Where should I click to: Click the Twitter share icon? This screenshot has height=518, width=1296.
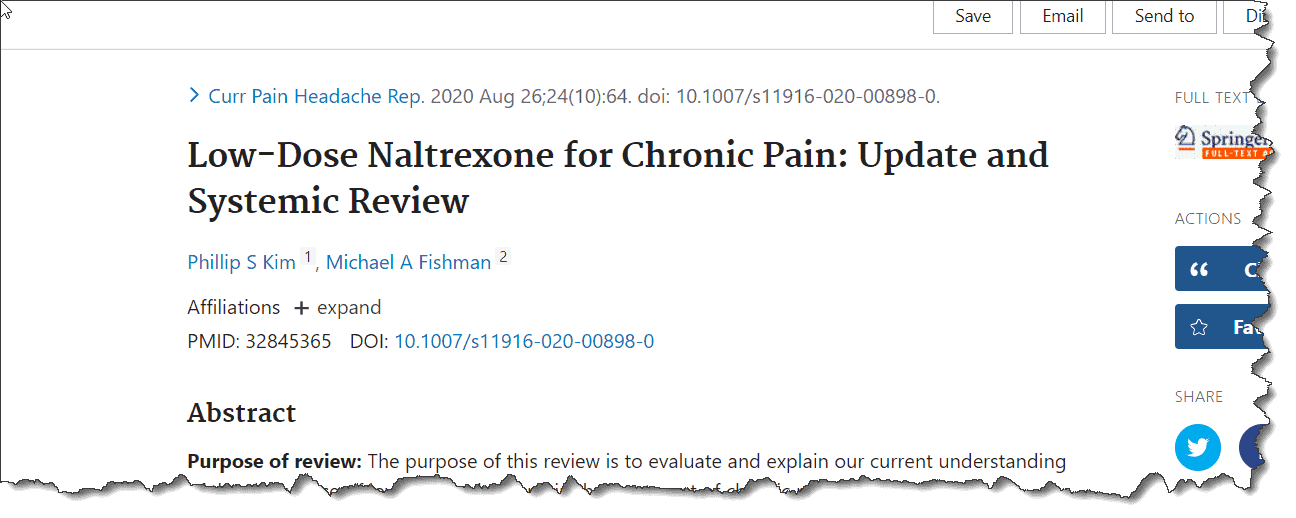click(1197, 447)
